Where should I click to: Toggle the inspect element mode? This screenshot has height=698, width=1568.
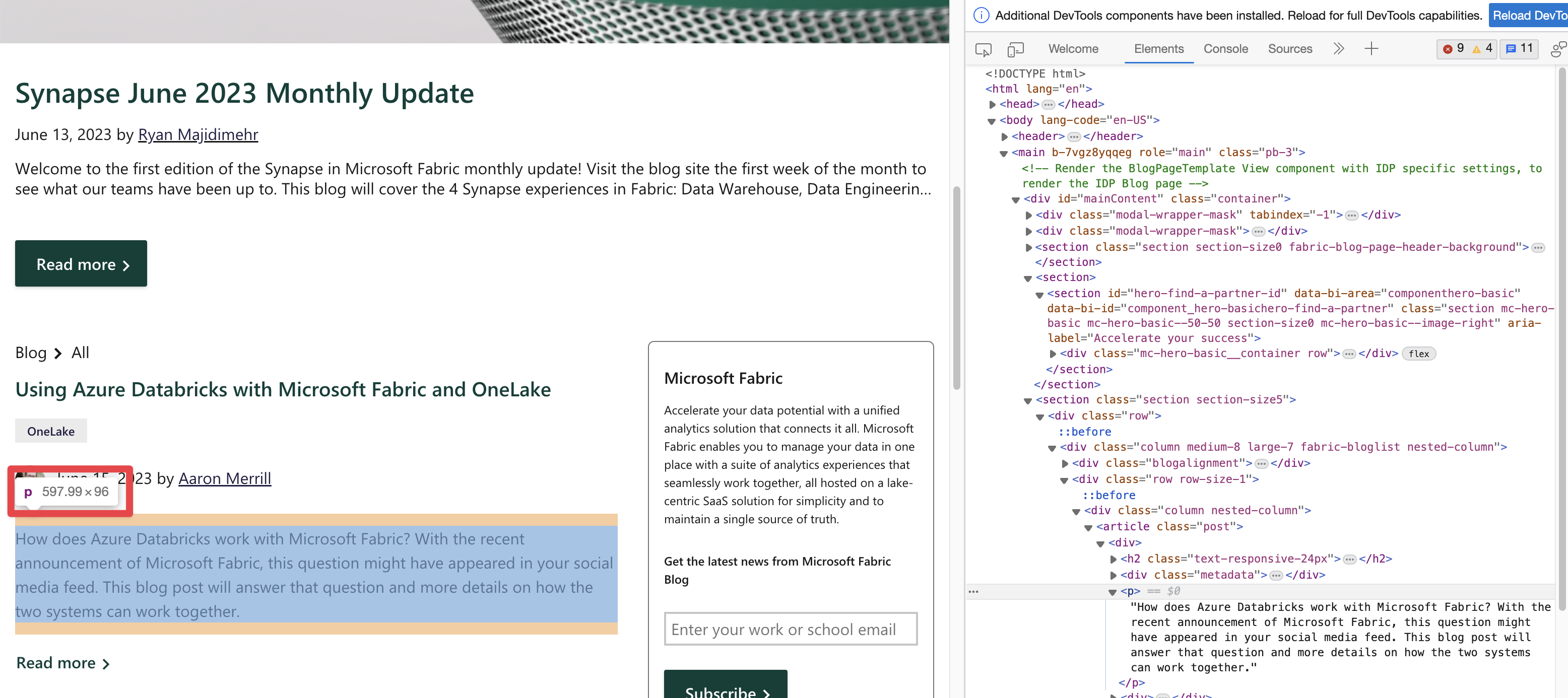tap(983, 49)
